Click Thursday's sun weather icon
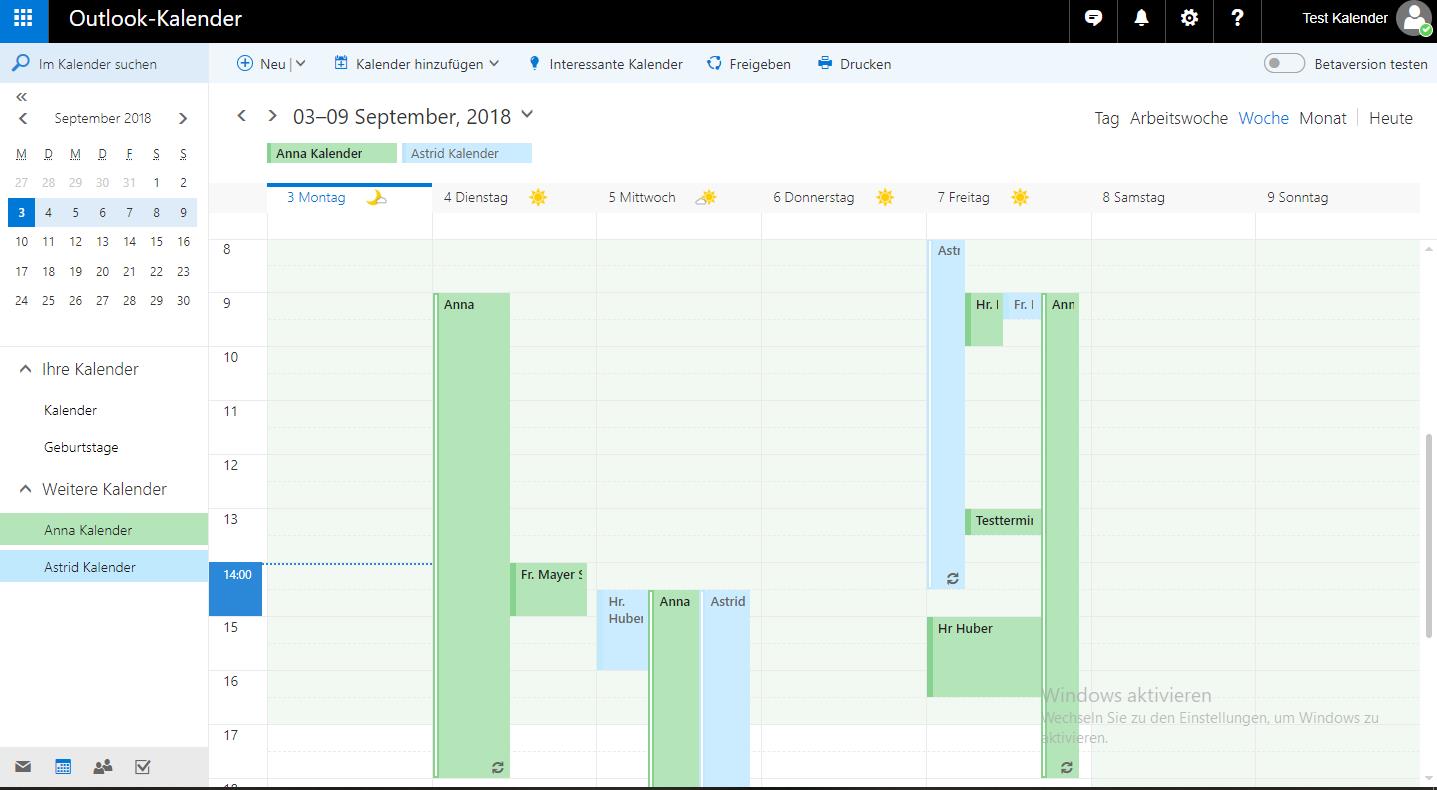This screenshot has height=790, width=1437. 885,197
